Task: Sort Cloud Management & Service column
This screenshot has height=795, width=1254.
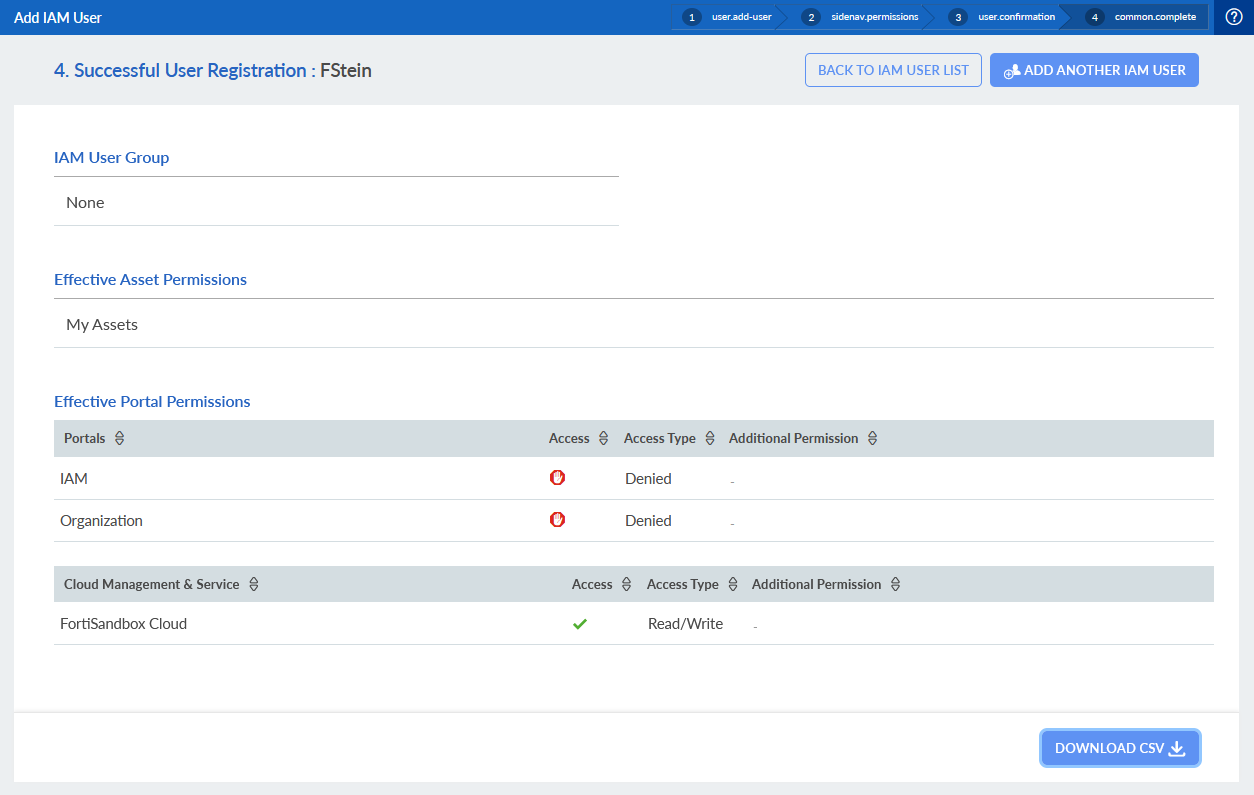Action: coord(254,584)
